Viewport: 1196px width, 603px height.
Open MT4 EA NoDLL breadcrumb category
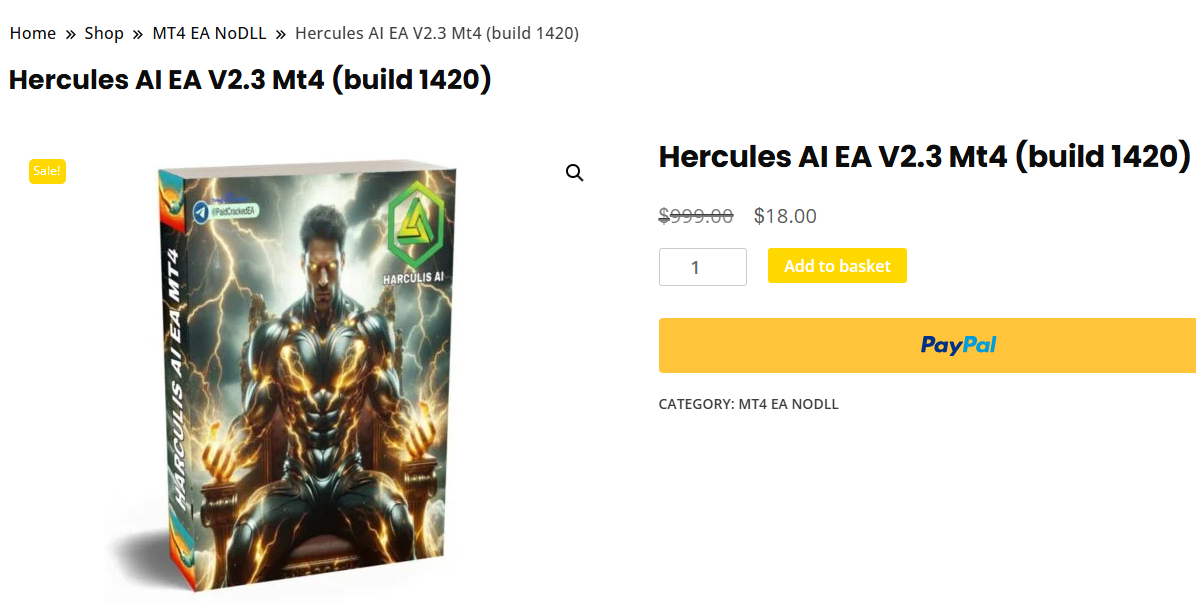(x=210, y=33)
